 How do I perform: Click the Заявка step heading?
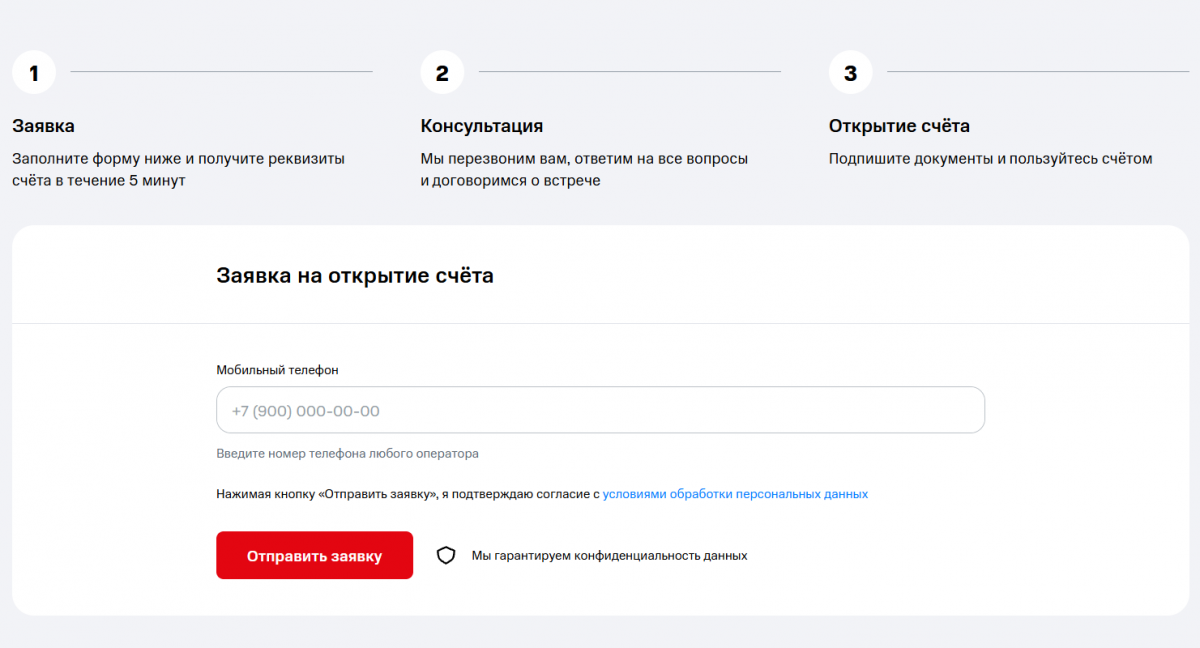(43, 126)
